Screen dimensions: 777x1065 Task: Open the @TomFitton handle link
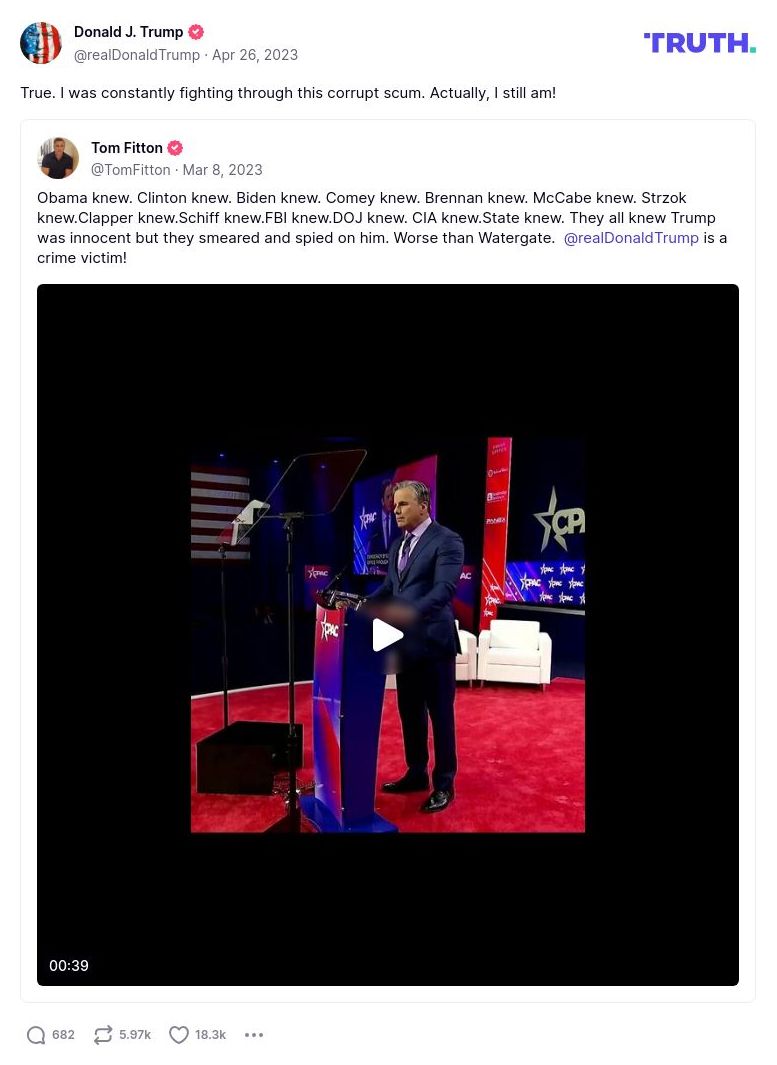[x=130, y=170]
